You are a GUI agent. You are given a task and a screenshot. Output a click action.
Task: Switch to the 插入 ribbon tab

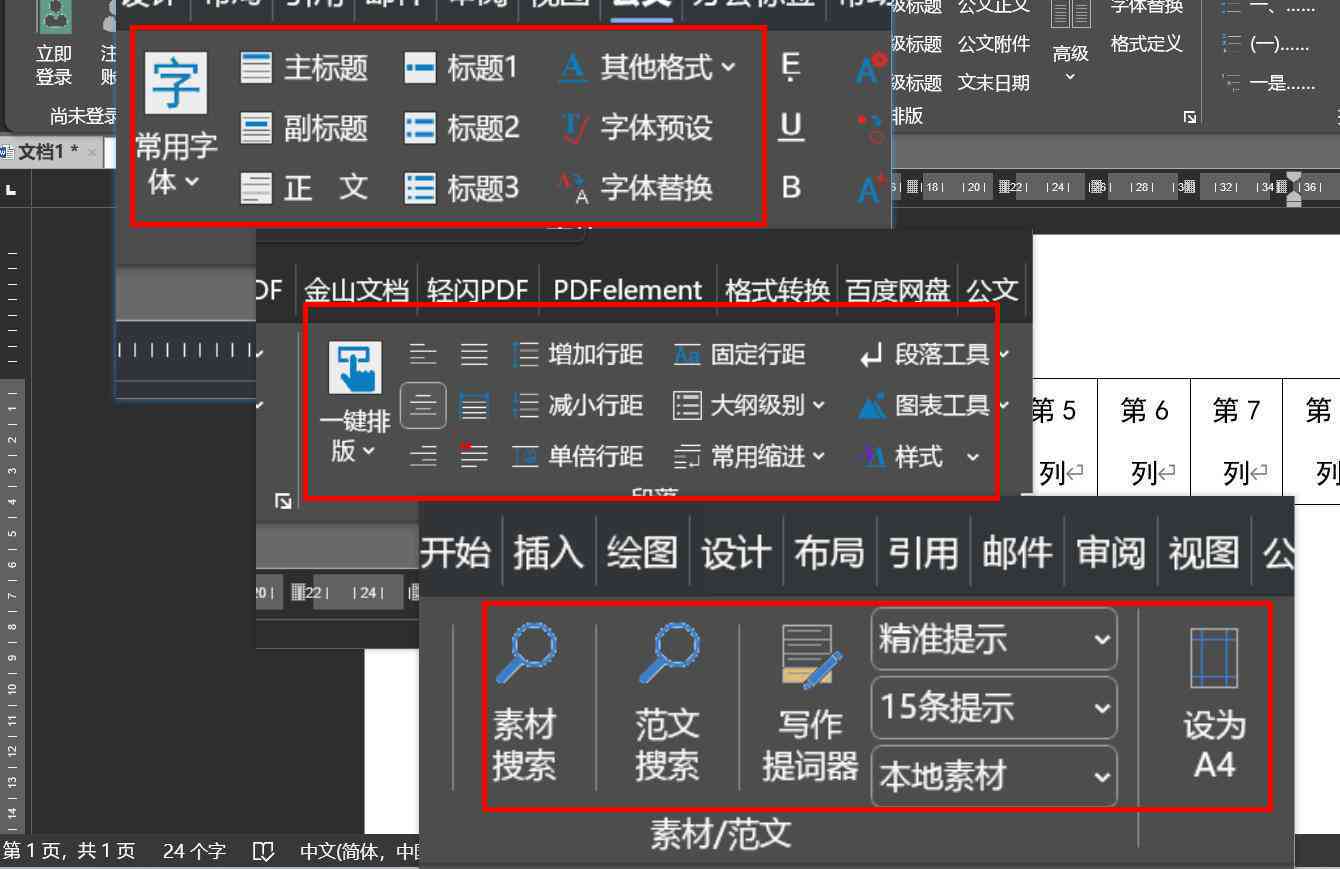[x=549, y=552]
